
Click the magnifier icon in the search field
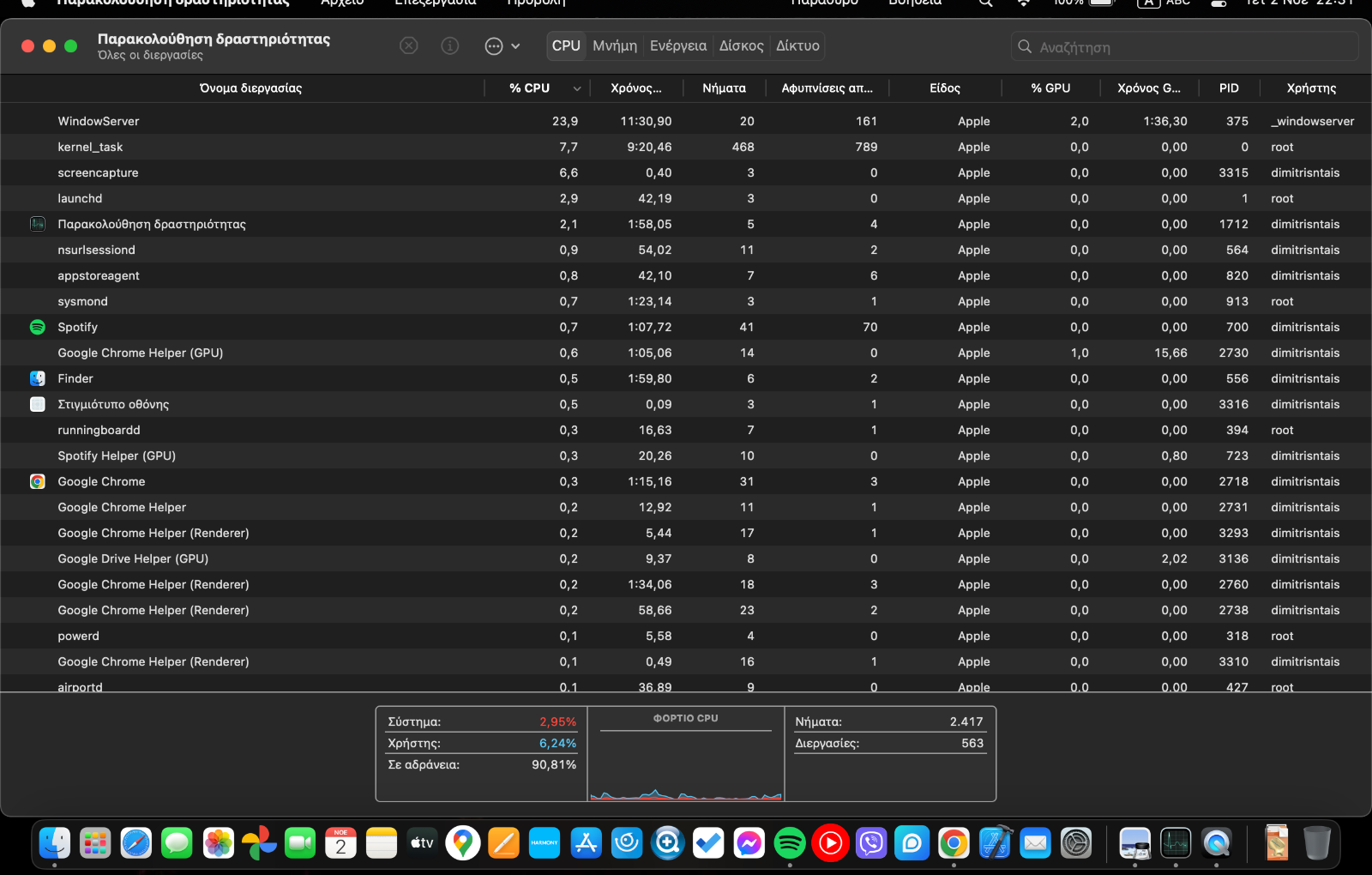click(x=1025, y=46)
